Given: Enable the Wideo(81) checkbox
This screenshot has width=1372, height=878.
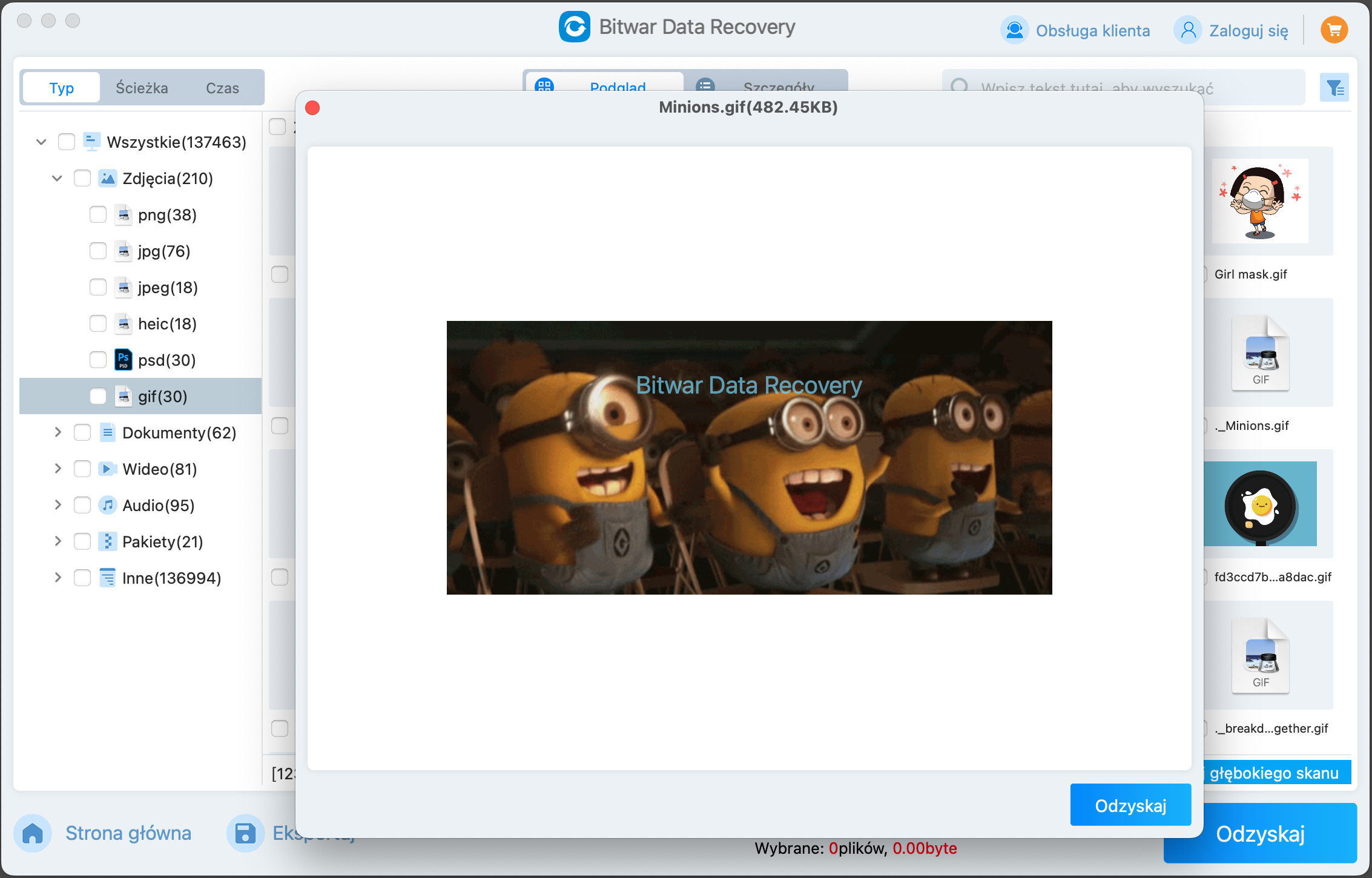Looking at the screenshot, I should coord(82,469).
